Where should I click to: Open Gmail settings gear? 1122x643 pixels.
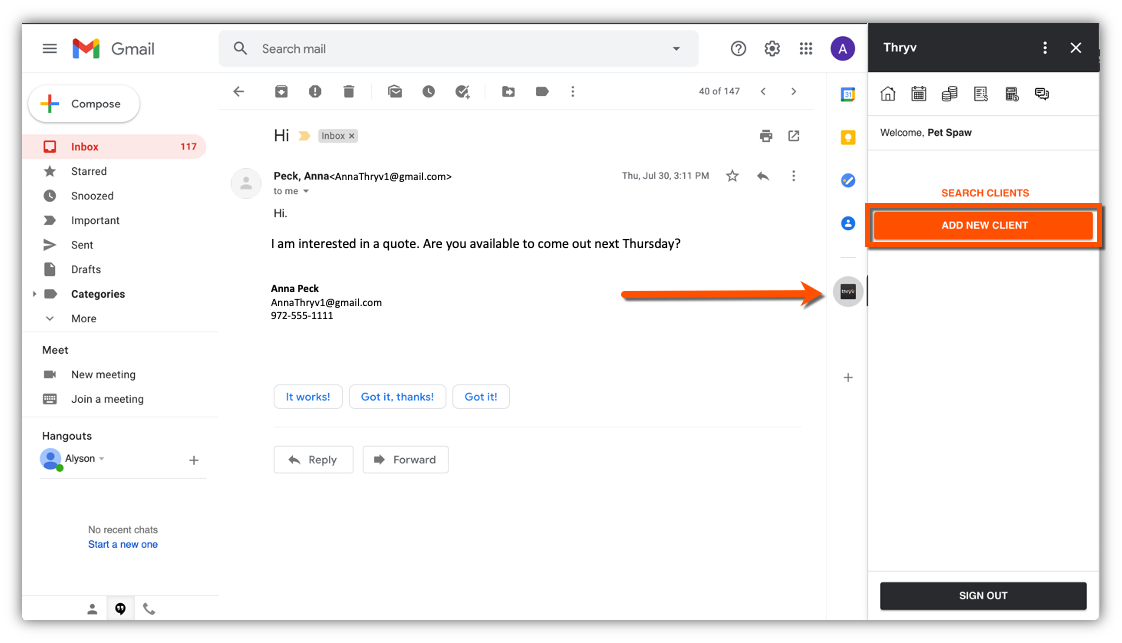pyautogui.click(x=772, y=49)
